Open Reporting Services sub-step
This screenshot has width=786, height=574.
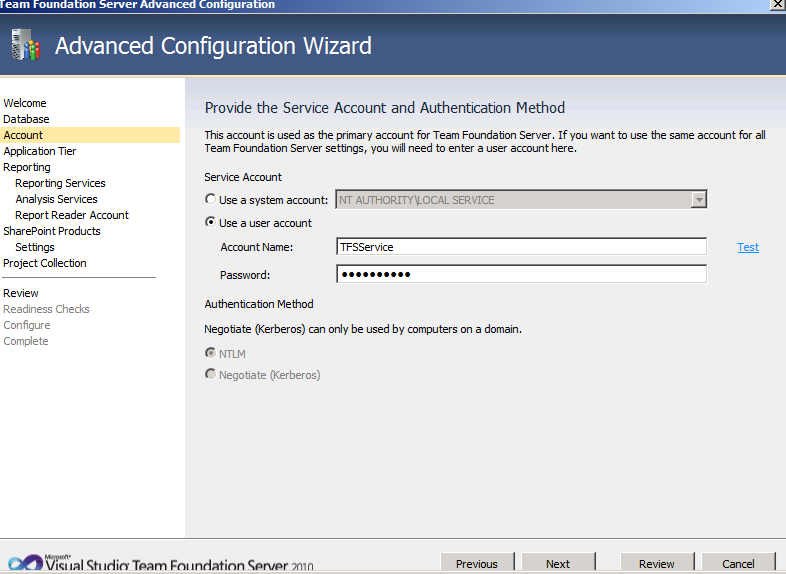[60, 183]
